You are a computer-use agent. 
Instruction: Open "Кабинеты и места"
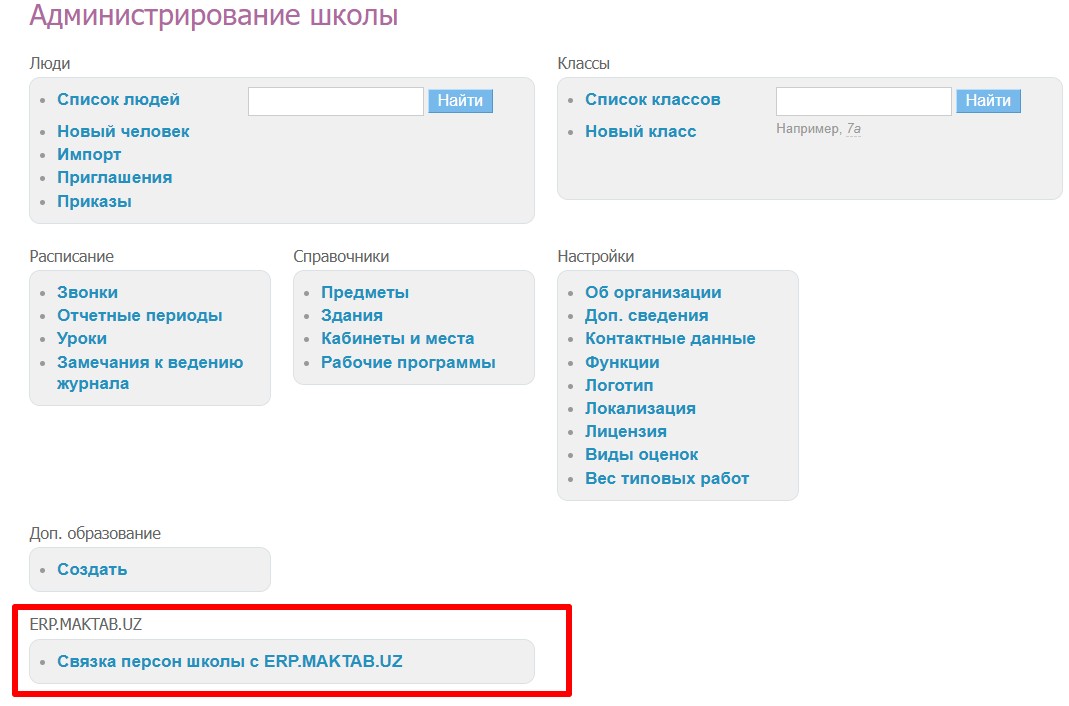tap(395, 338)
